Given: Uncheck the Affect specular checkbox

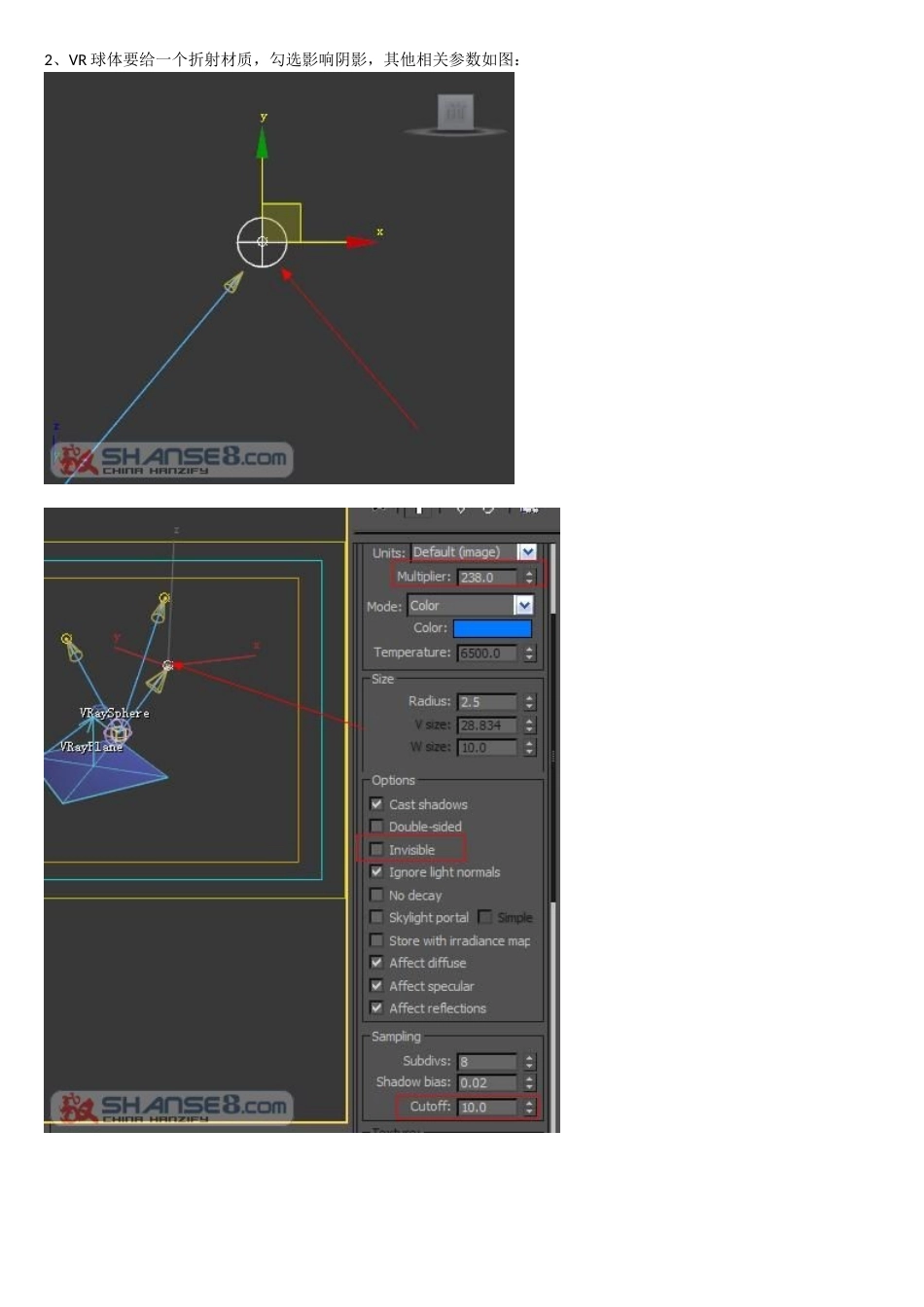Looking at the screenshot, I should [376, 986].
